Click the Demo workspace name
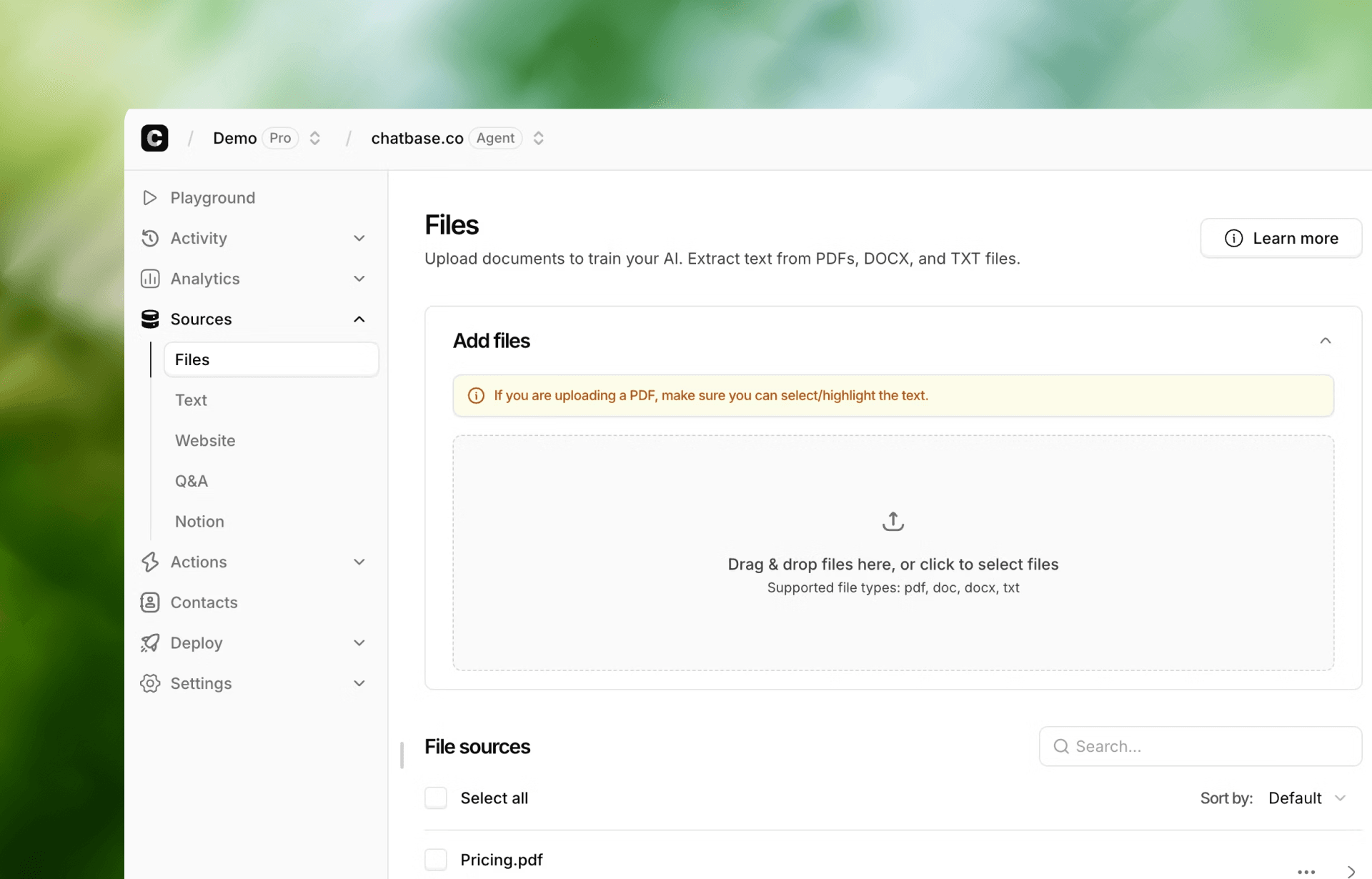Screen dimensions: 1372x879 234,138
